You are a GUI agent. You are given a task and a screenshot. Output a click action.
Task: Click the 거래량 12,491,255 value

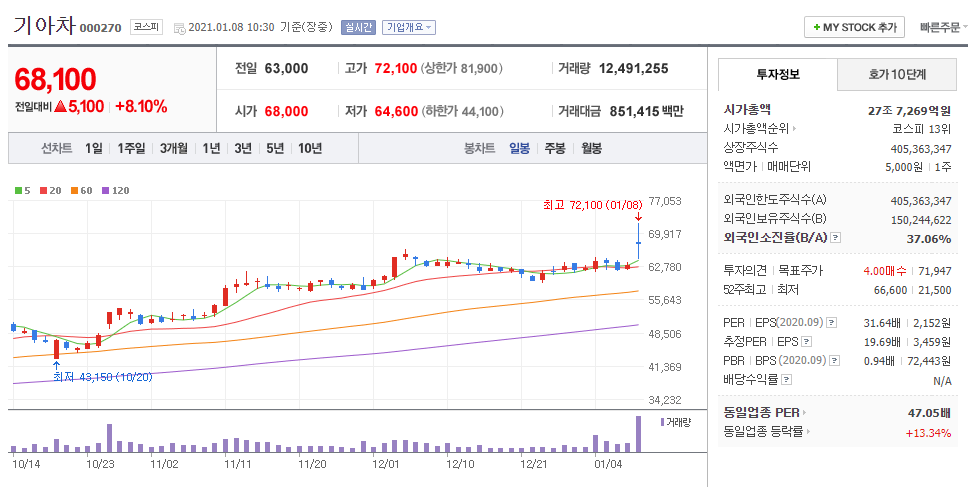point(634,69)
